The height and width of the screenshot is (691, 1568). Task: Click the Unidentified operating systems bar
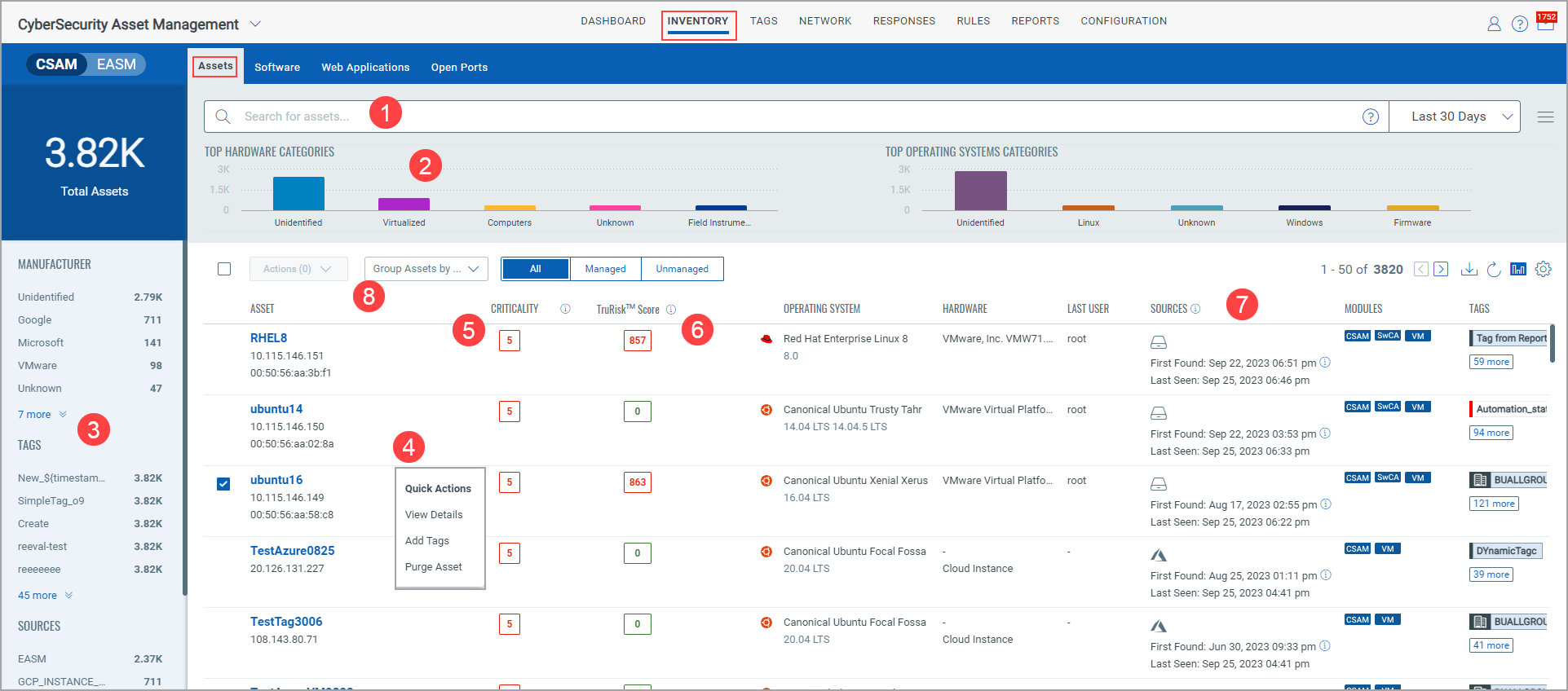coord(980,191)
